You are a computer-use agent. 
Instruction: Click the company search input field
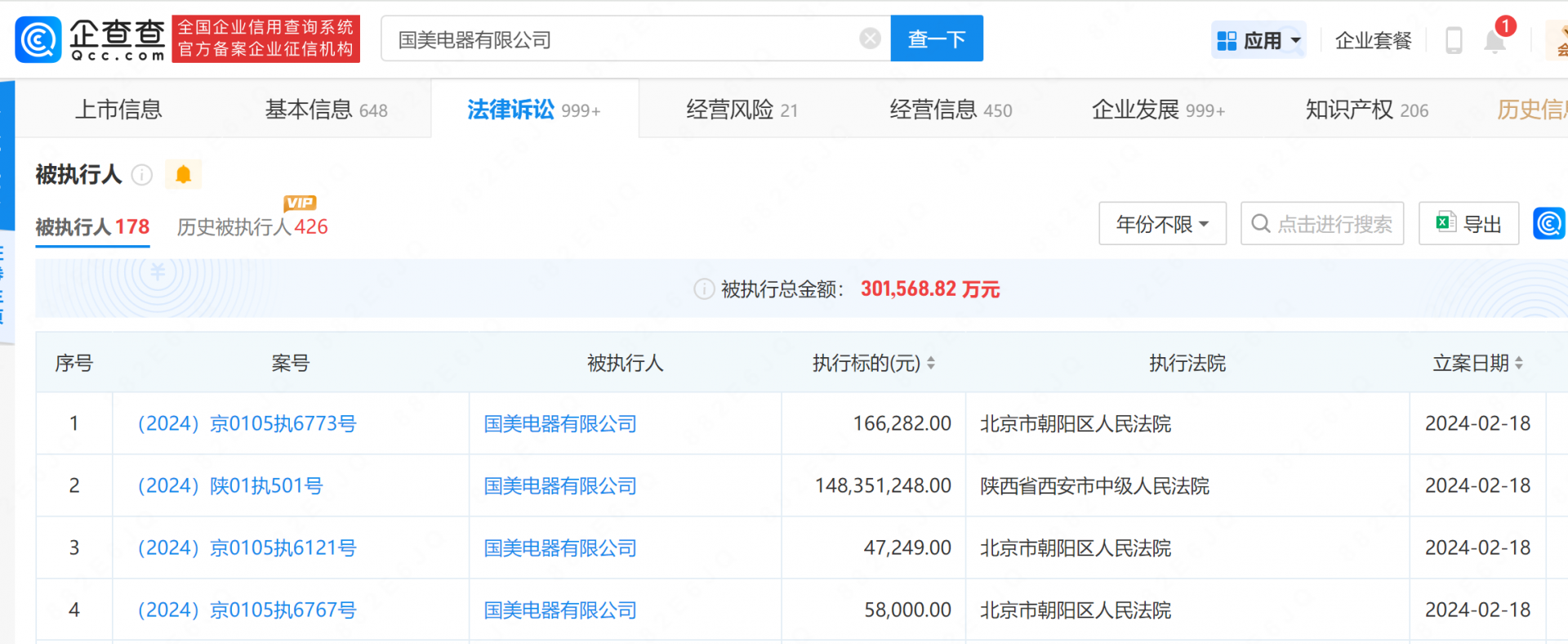point(621,39)
